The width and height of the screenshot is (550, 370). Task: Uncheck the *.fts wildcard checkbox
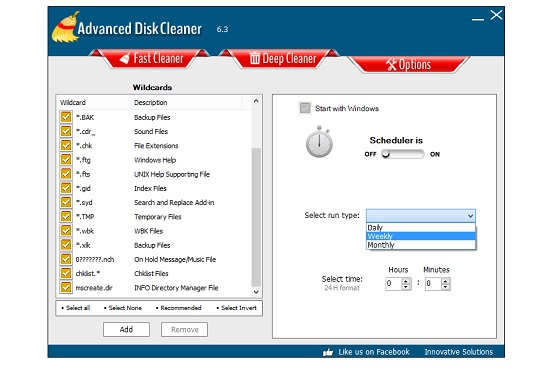(x=66, y=174)
